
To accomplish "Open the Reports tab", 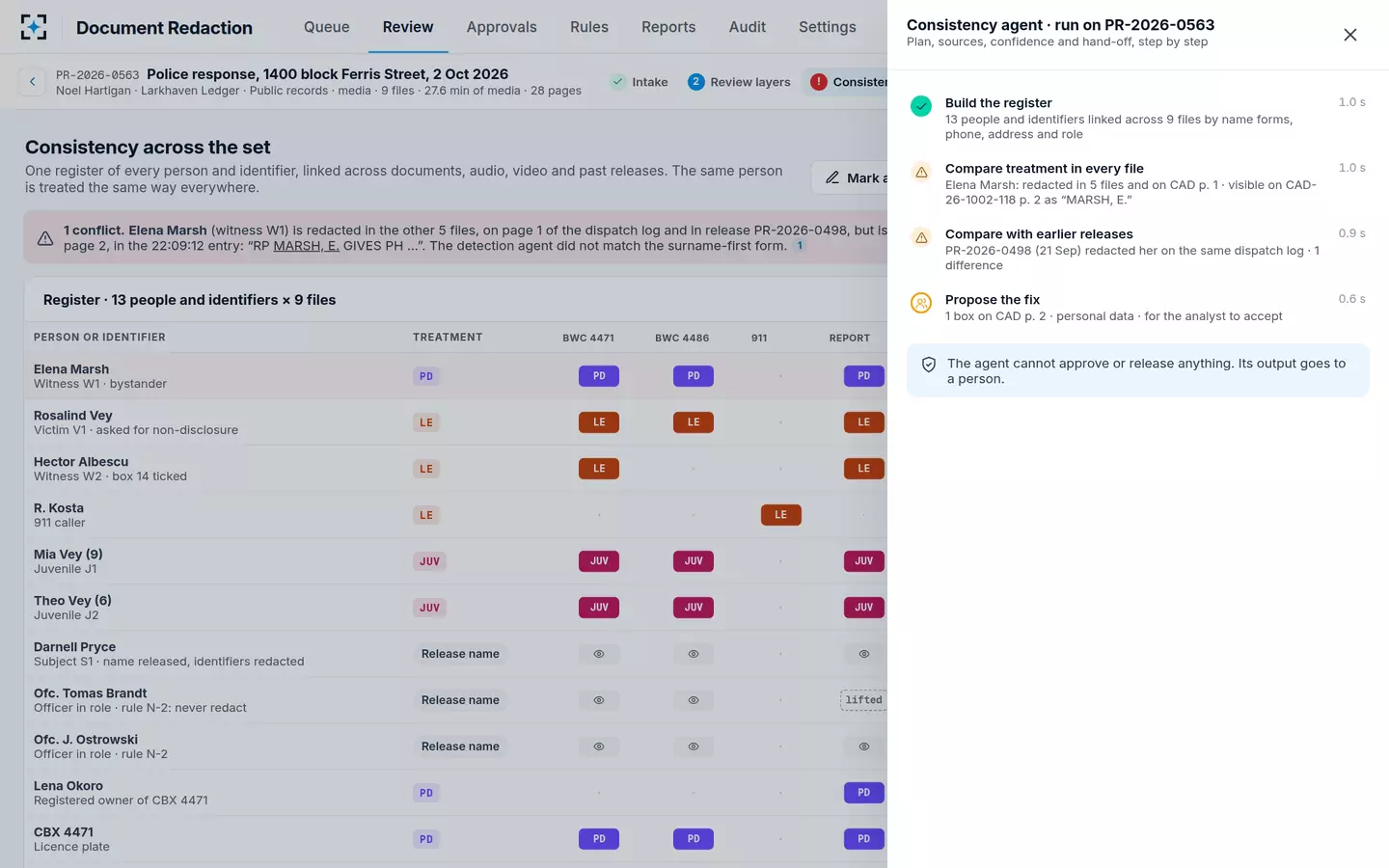I will point(668,27).
